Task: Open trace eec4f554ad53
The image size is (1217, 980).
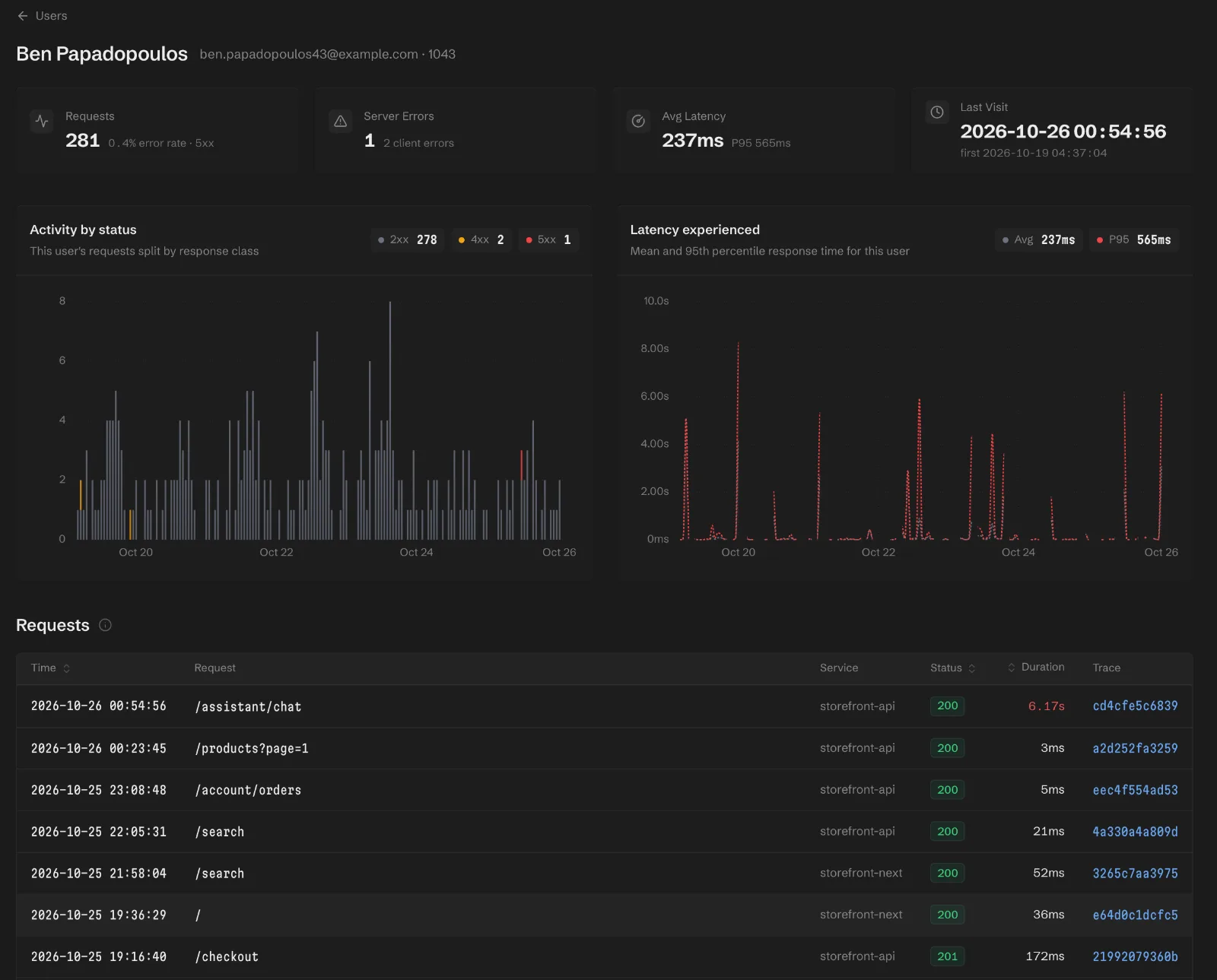Action: [1135, 790]
